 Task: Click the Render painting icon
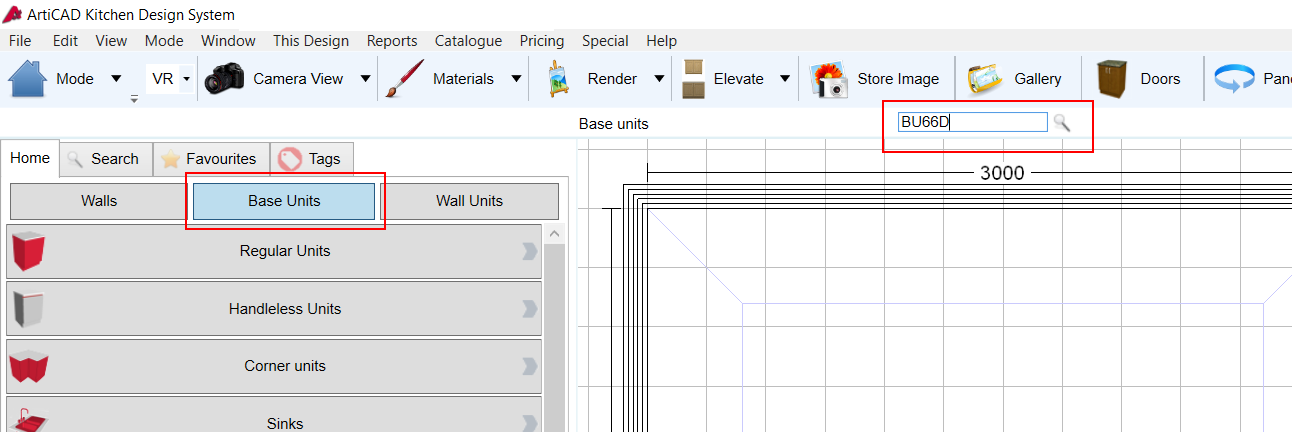[x=557, y=79]
